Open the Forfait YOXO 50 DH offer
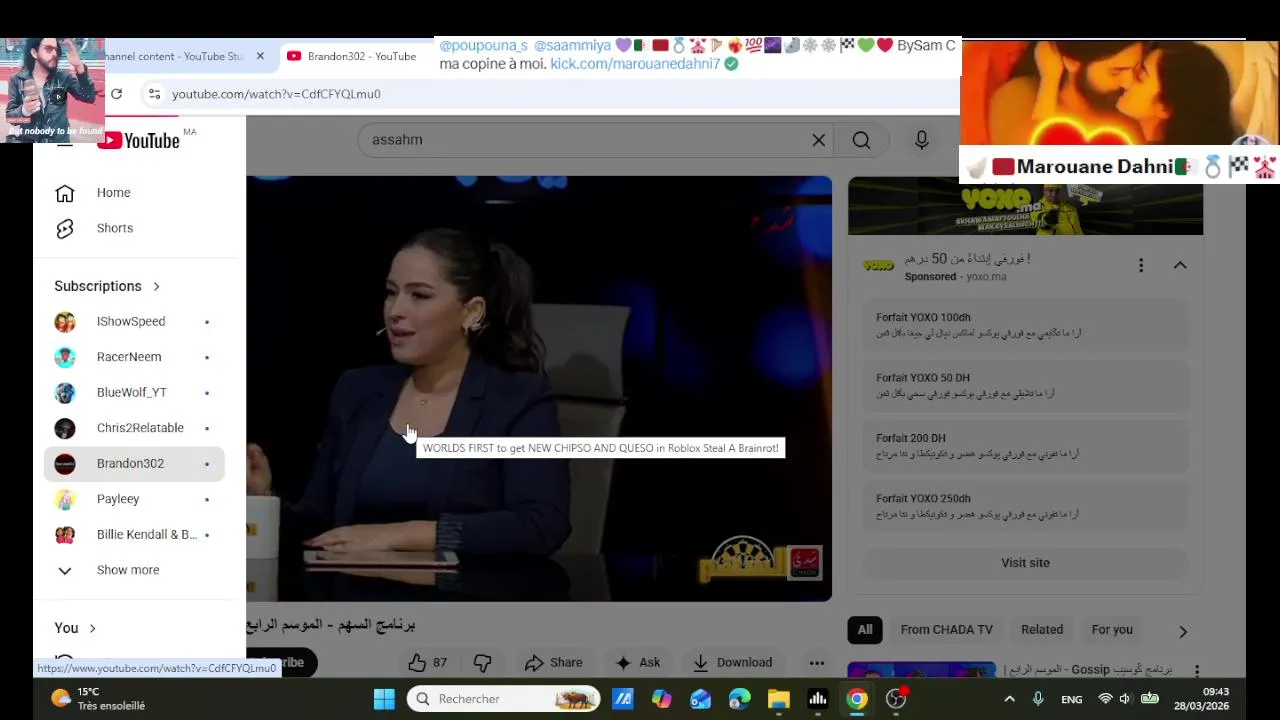 pyautogui.click(x=1025, y=385)
